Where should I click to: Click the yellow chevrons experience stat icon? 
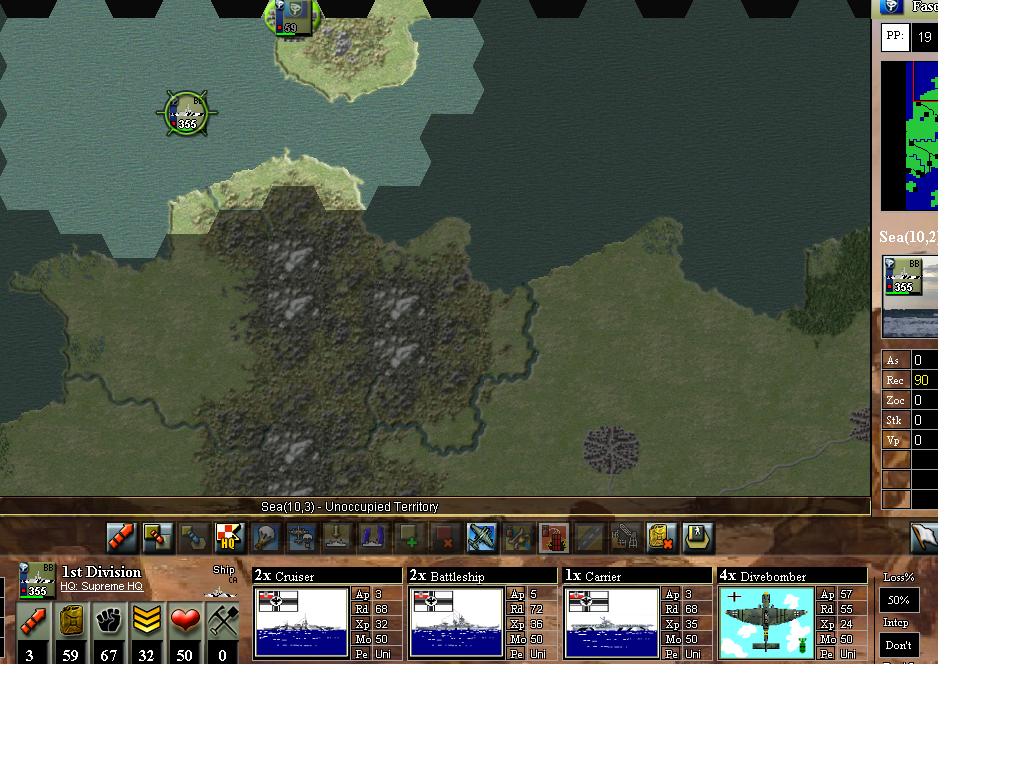[146, 621]
